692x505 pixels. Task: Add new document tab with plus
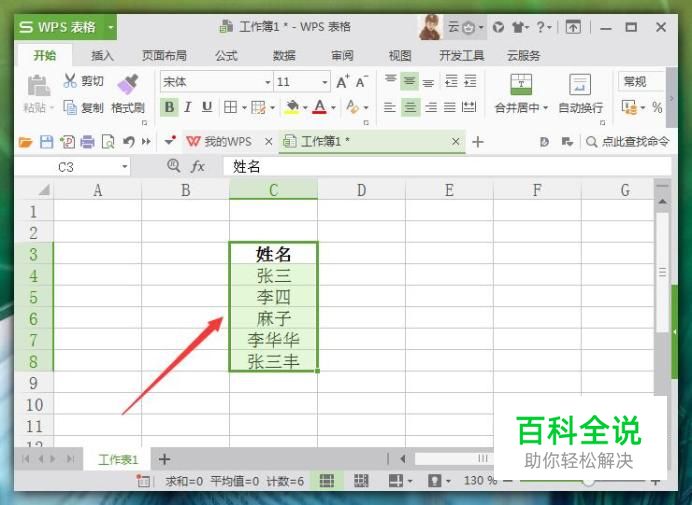[478, 142]
